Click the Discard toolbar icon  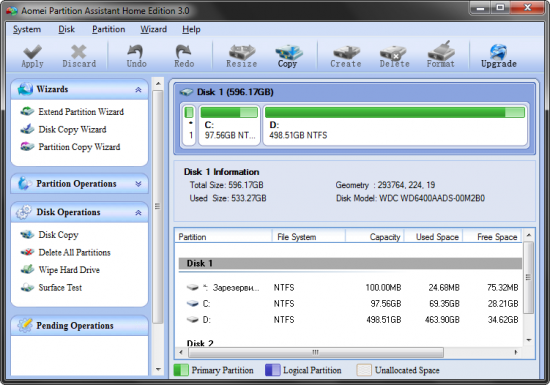79,52
